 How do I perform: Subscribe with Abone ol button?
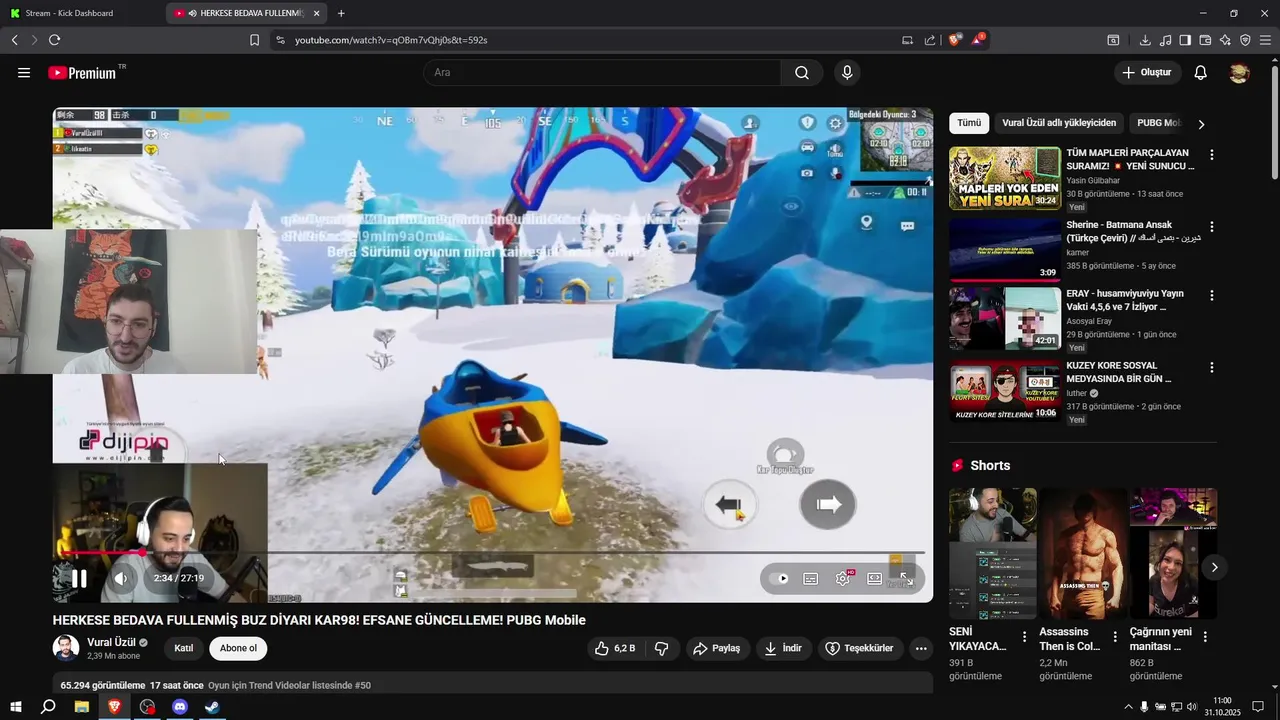(x=238, y=648)
